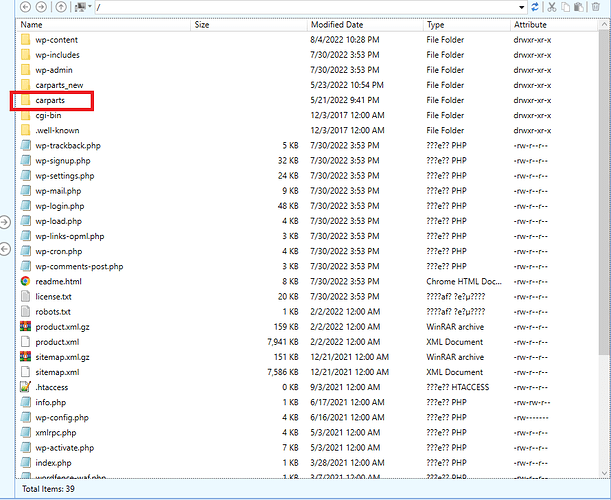Sort files by Name column
Screen dimensions: 611x500
(x=103, y=25)
